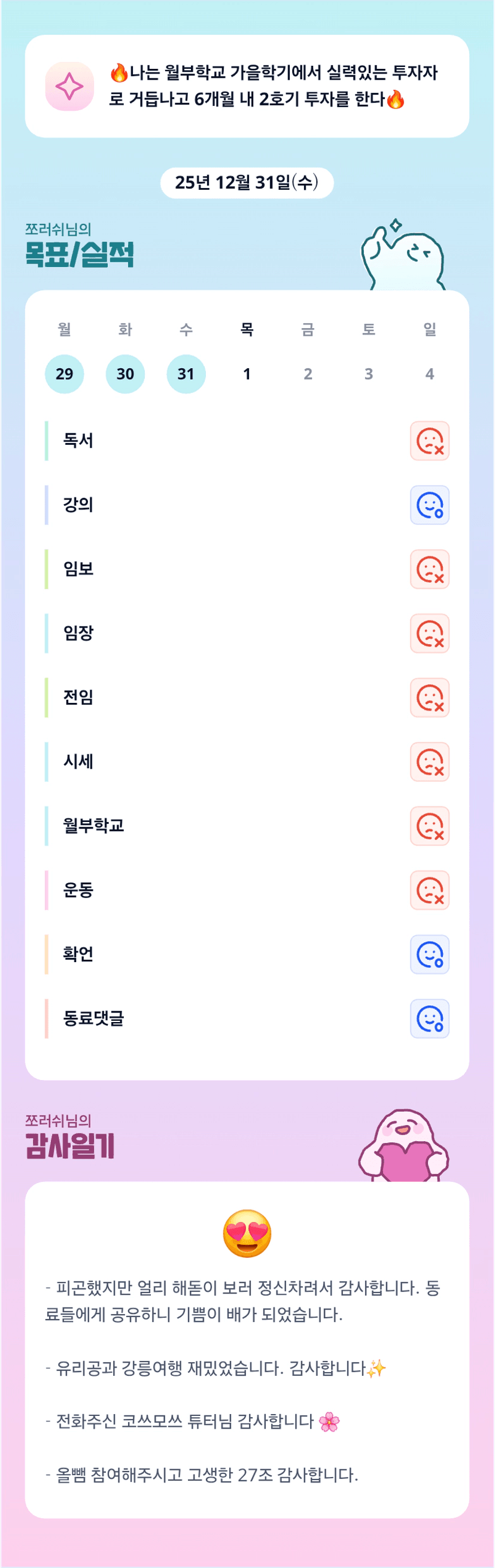Click the 동료댓글 blue smiley icon

[x=429, y=1018]
